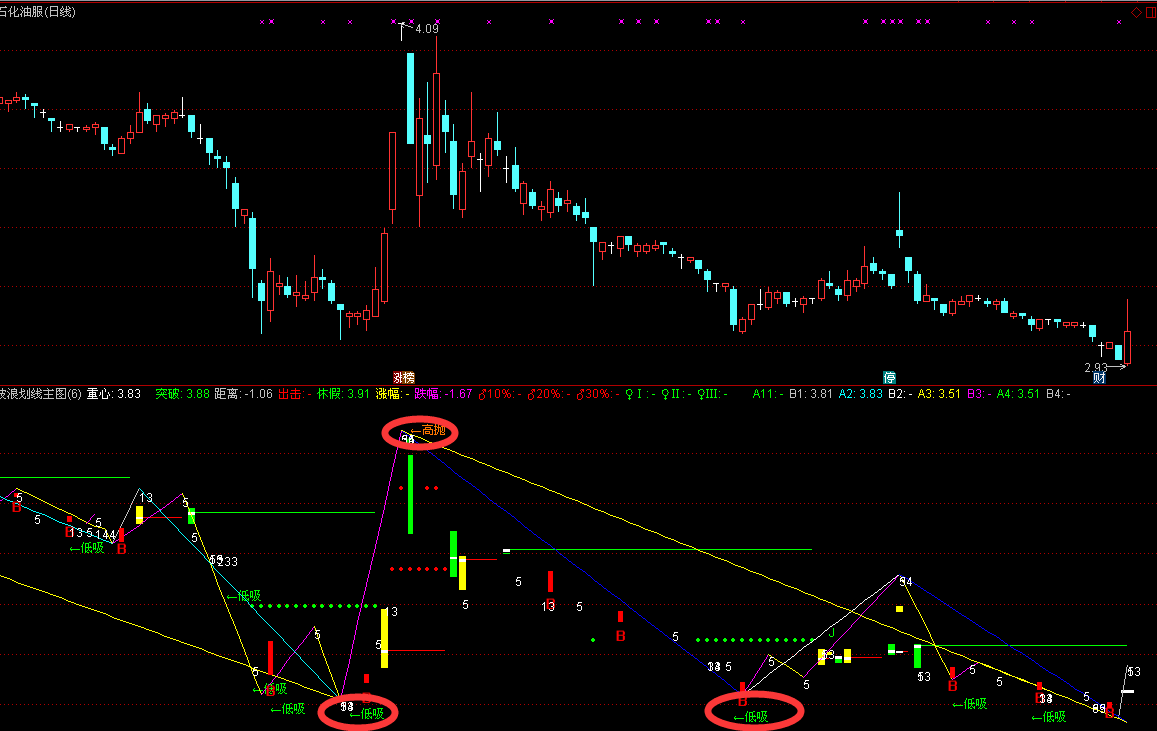
Task: Click the B4: - label
Action: coord(1058,394)
